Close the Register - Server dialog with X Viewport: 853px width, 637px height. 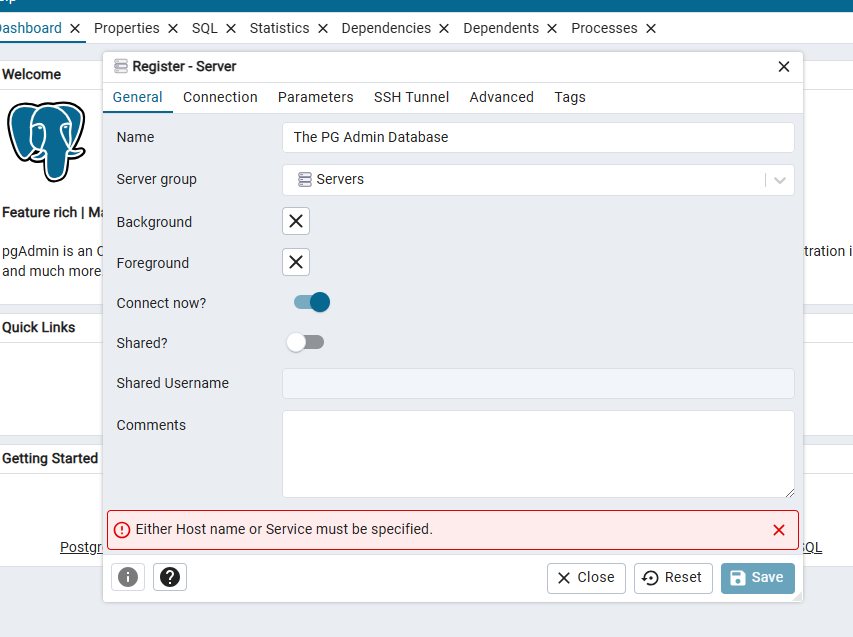click(784, 67)
